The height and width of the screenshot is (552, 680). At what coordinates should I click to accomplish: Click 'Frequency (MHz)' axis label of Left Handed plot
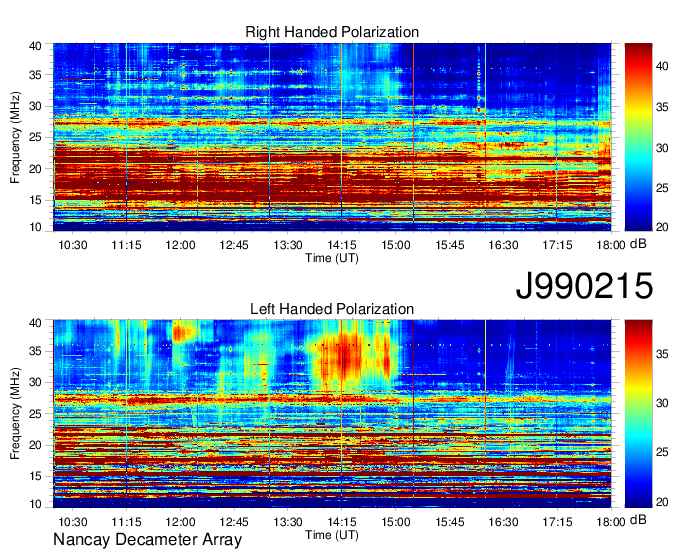[15, 414]
